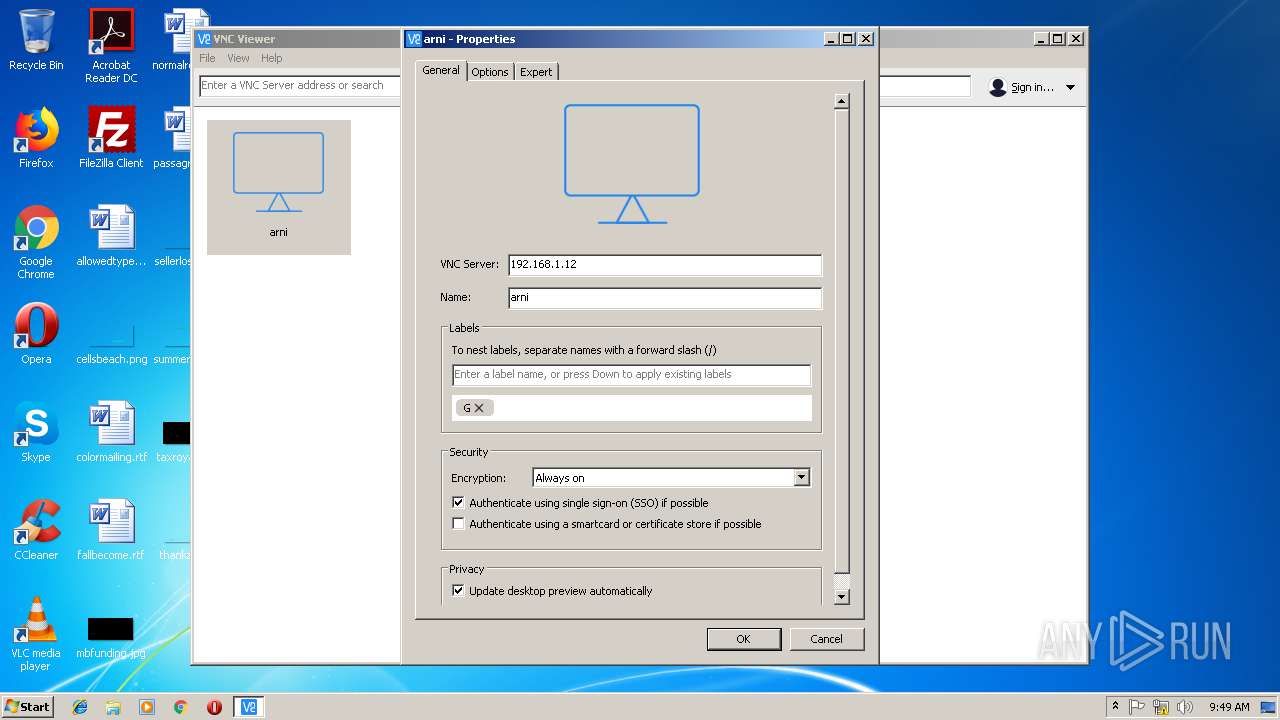Enable smartcard or certificate store authentication
Image resolution: width=1280 pixels, height=720 pixels.
(x=459, y=524)
